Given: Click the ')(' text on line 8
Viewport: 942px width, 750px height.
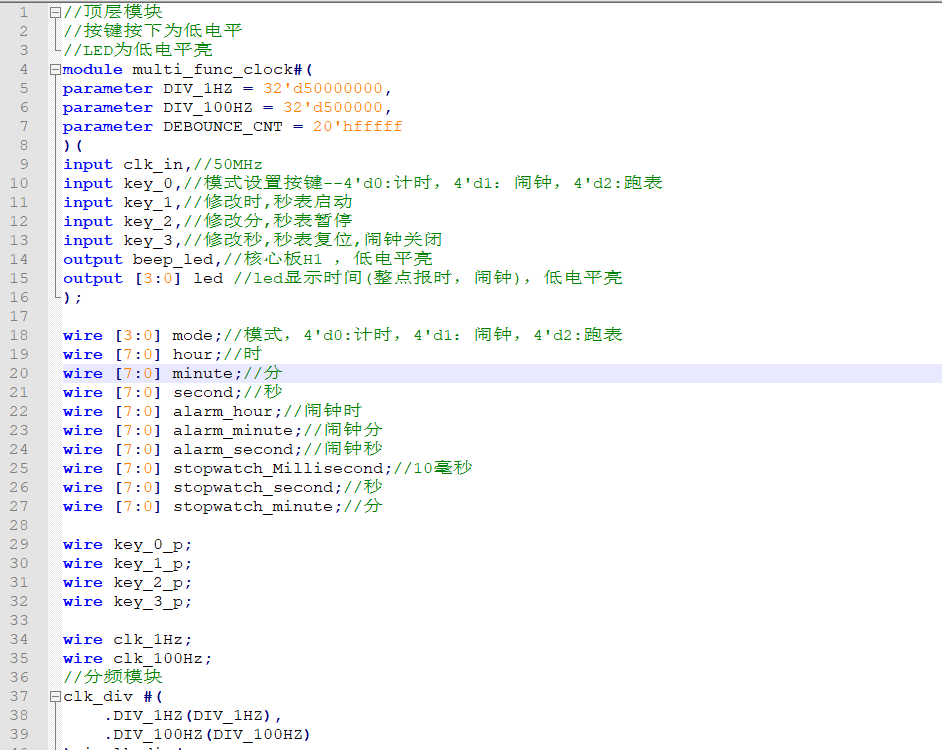Looking at the screenshot, I should point(73,145).
